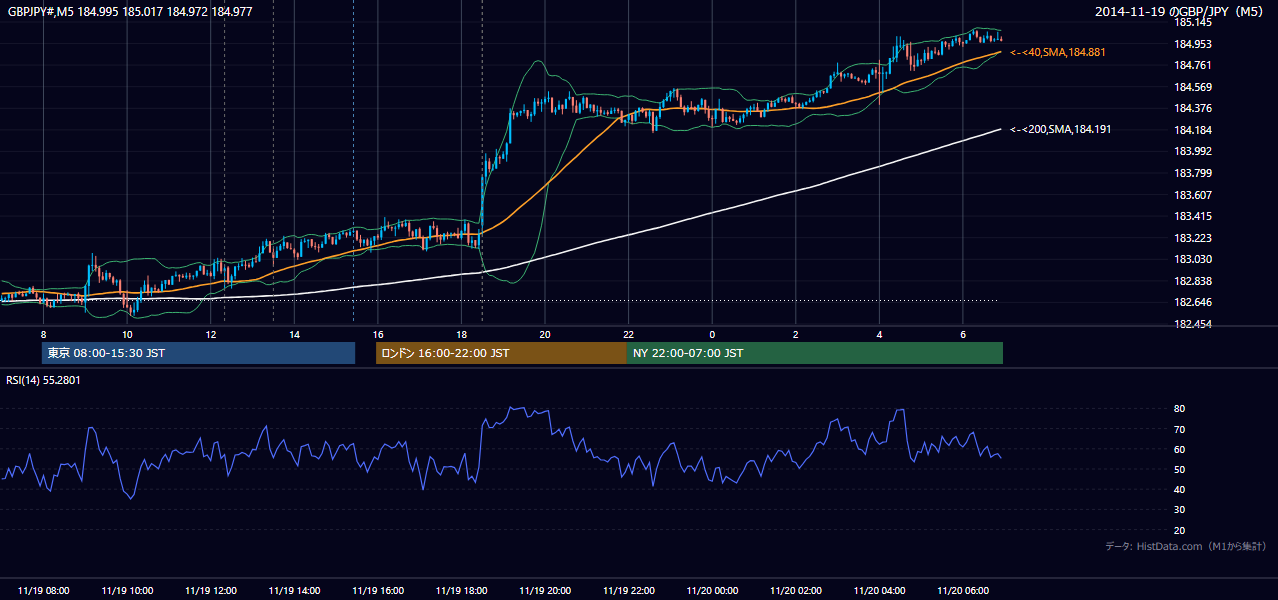Click price axis value 182.454
The image size is (1278, 600).
[1193, 325]
